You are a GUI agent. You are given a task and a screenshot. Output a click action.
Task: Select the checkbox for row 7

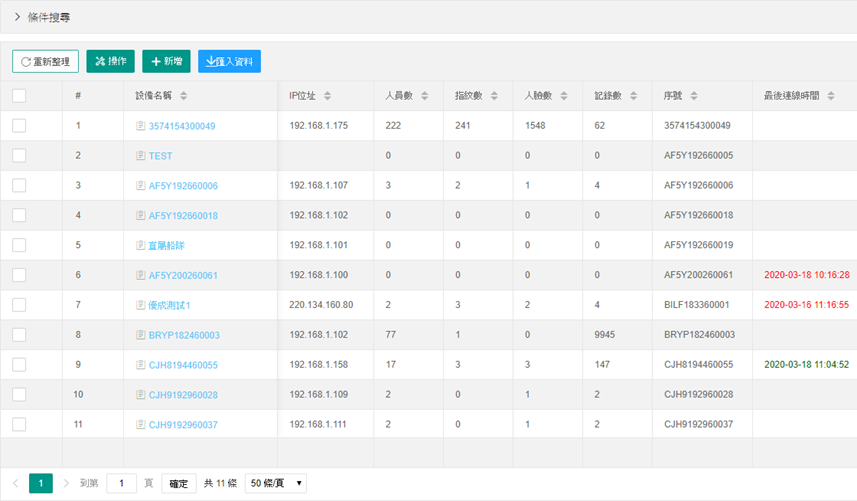19,305
